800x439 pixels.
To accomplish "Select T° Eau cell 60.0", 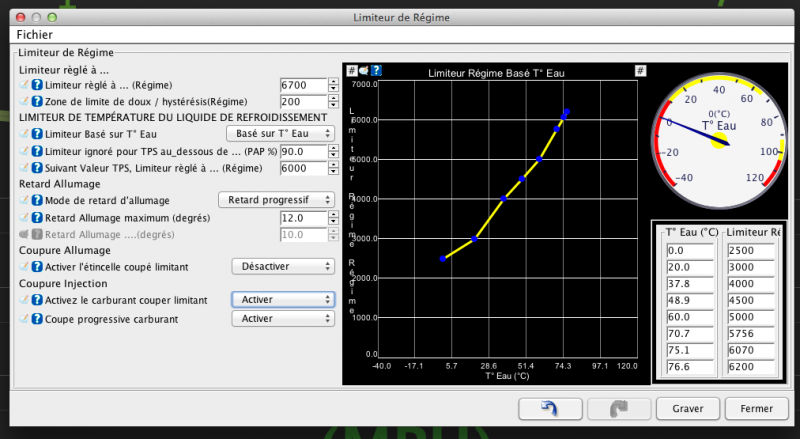I will point(690,317).
